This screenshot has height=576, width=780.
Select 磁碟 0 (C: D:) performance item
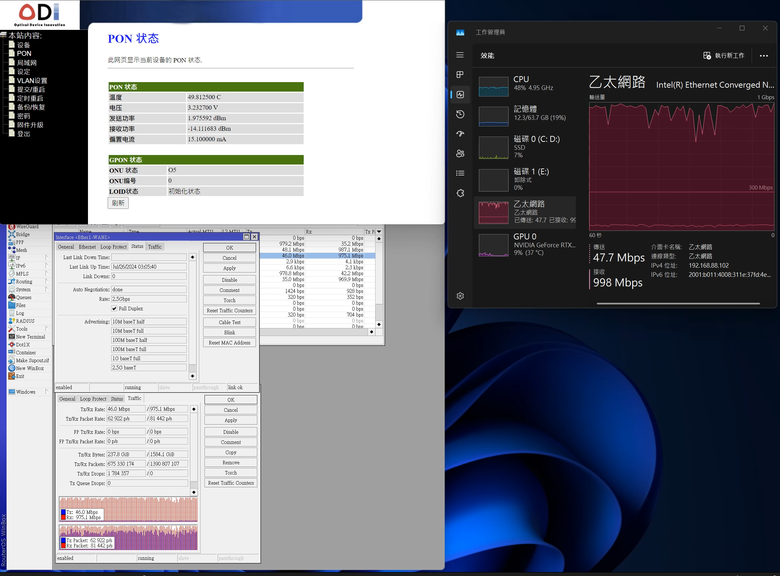tap(526, 147)
